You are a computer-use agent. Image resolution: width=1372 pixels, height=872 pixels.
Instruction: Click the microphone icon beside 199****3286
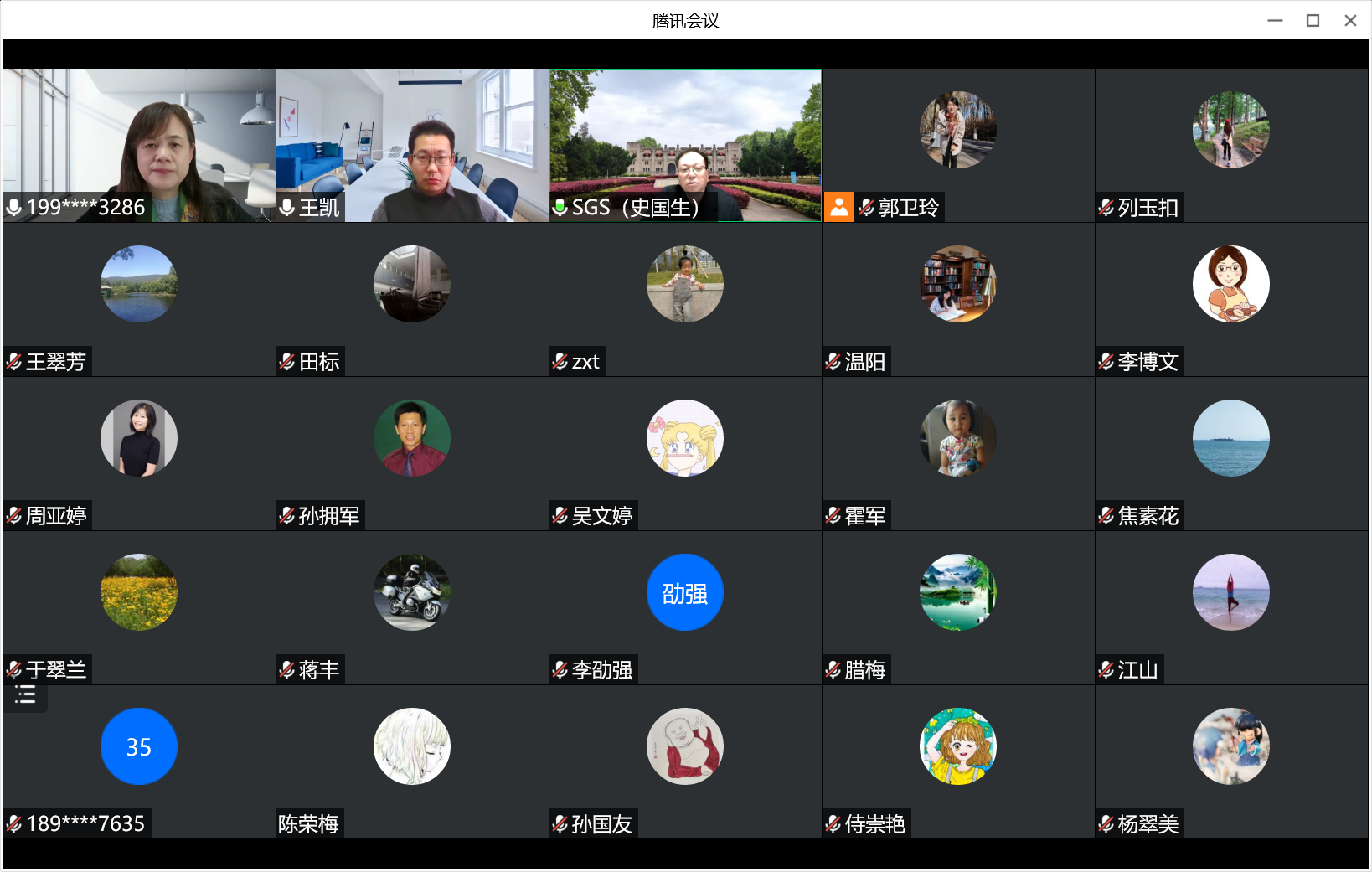(x=14, y=207)
